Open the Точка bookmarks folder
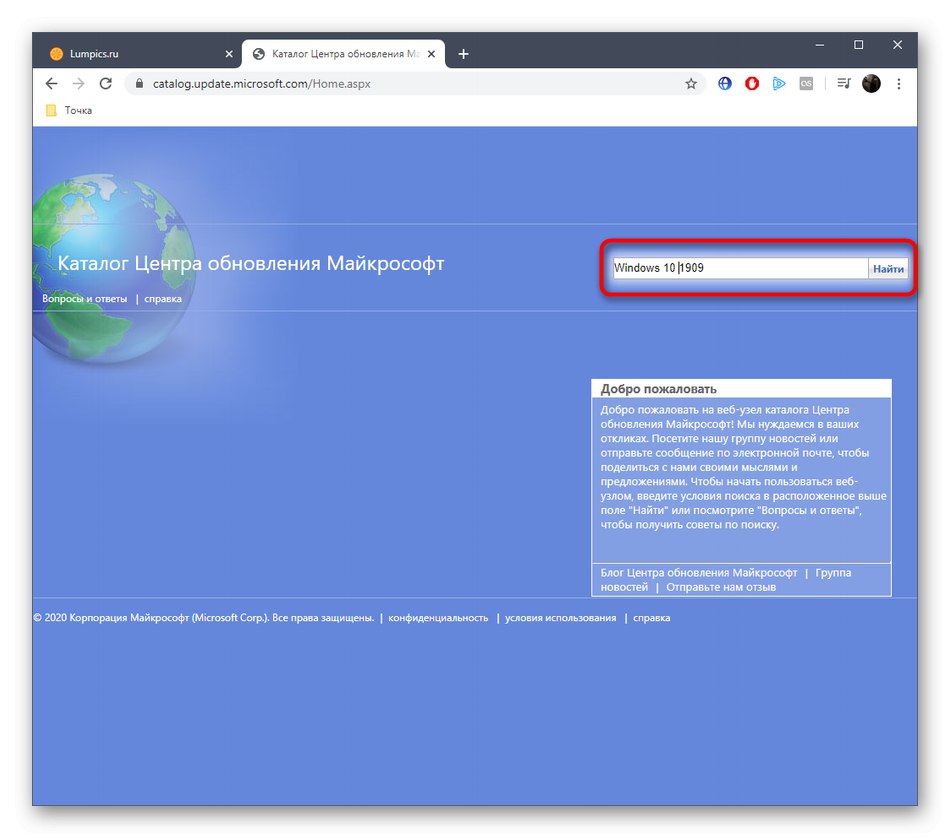This screenshot has width=950, height=838. (69, 110)
